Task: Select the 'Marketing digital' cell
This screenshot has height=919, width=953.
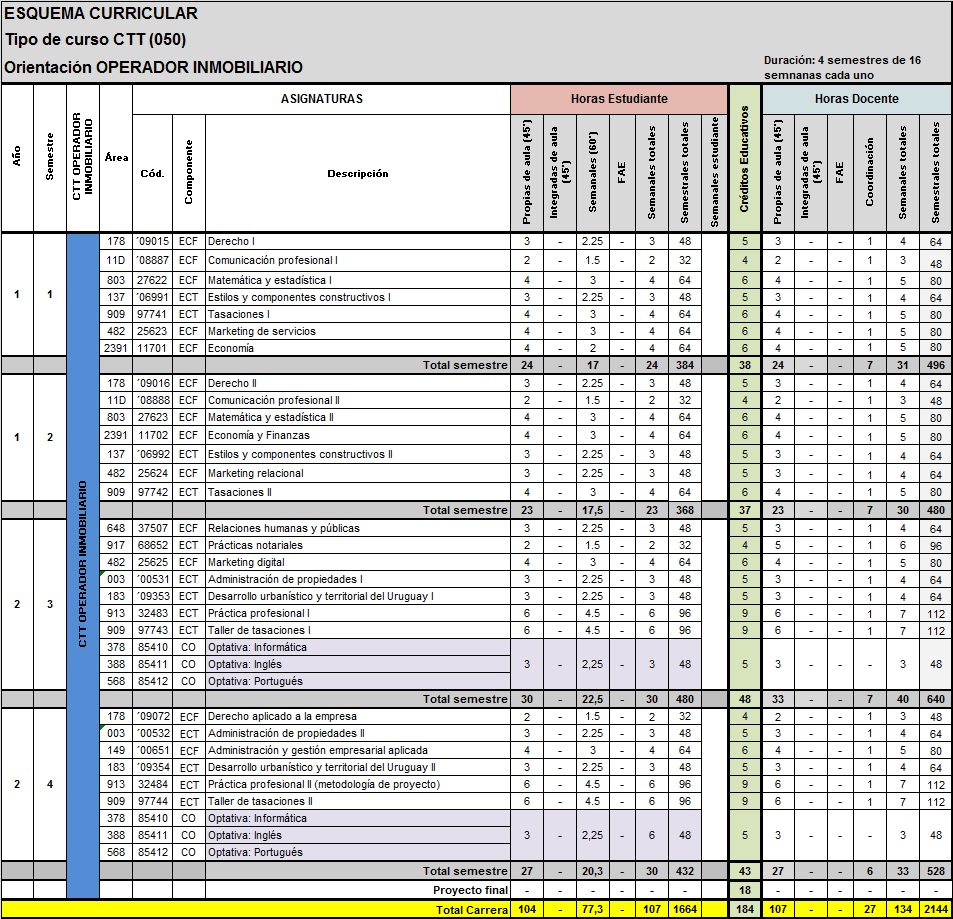Action: [x=357, y=562]
